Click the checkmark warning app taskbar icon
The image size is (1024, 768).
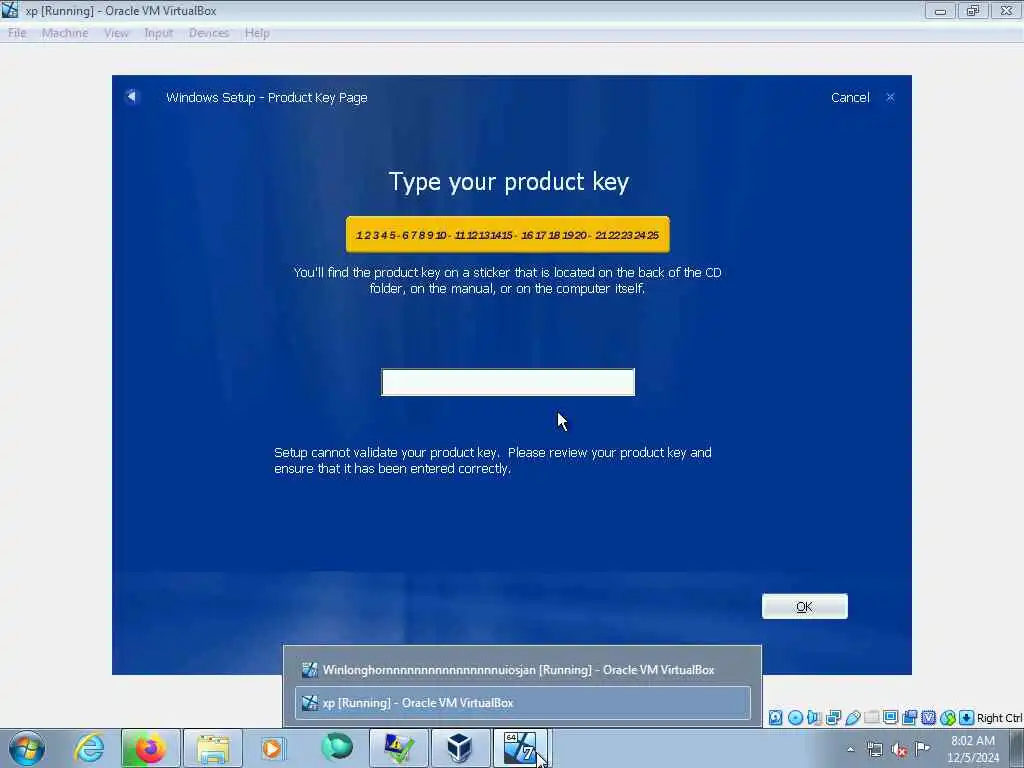point(399,748)
